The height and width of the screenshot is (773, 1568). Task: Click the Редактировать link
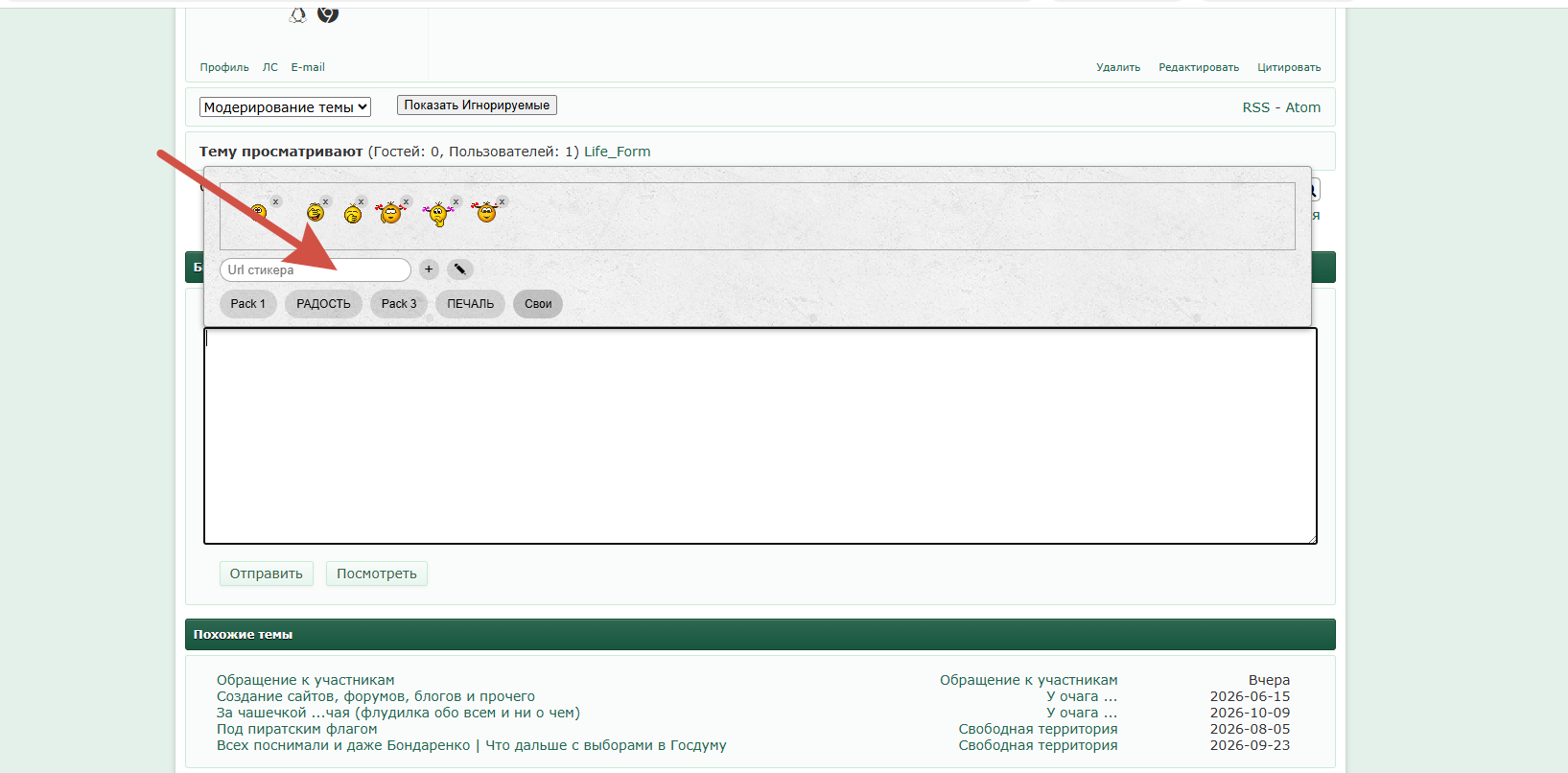click(x=1199, y=67)
